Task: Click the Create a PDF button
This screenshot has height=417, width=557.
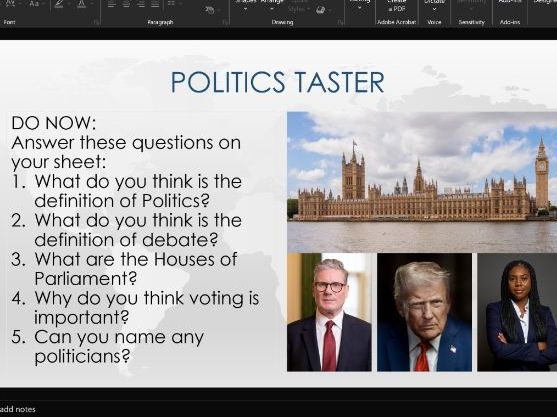Action: [396, 6]
